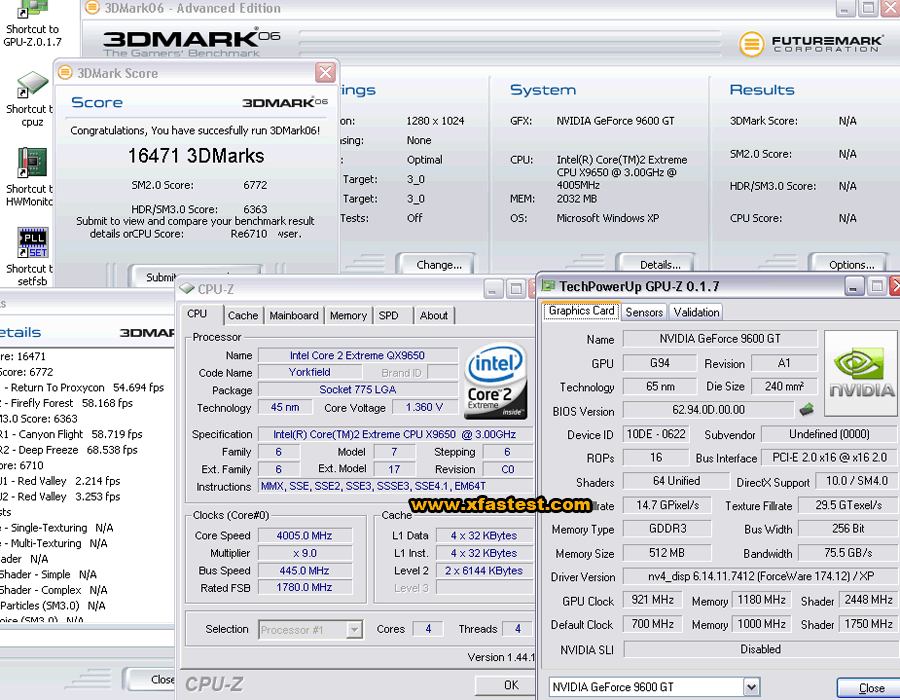Image resolution: width=900 pixels, height=700 pixels.
Task: Open Options... under Results
Action: pyautogui.click(x=851, y=265)
